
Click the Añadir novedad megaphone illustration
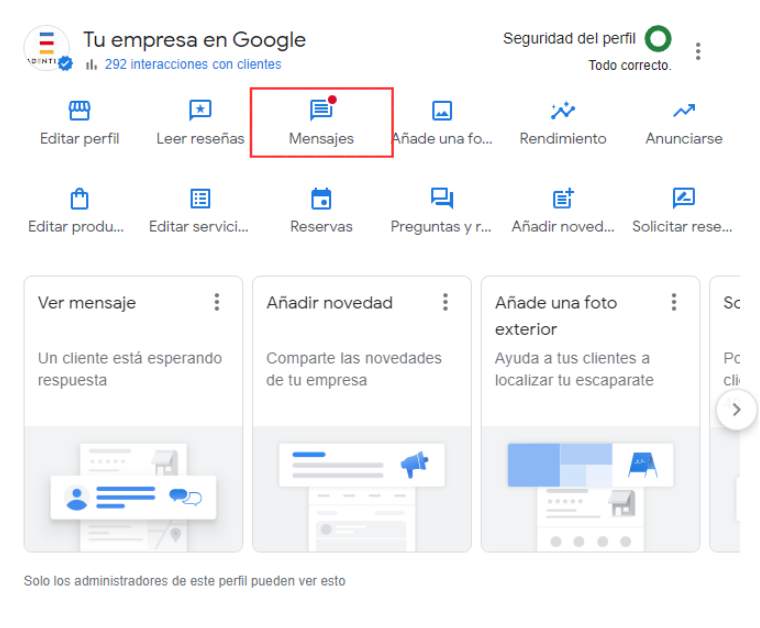tap(362, 489)
